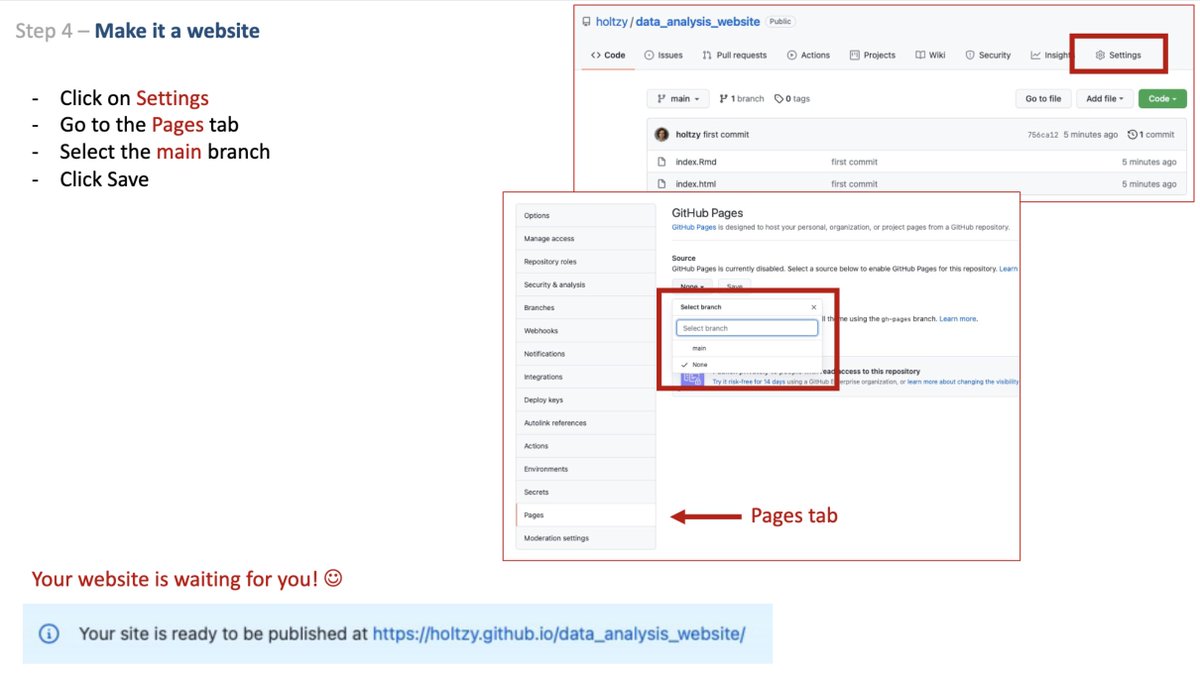Viewport: 1200px width, 675px height.
Task: Click the repository book icon beside holtzy
Action: pyautogui.click(x=586, y=21)
